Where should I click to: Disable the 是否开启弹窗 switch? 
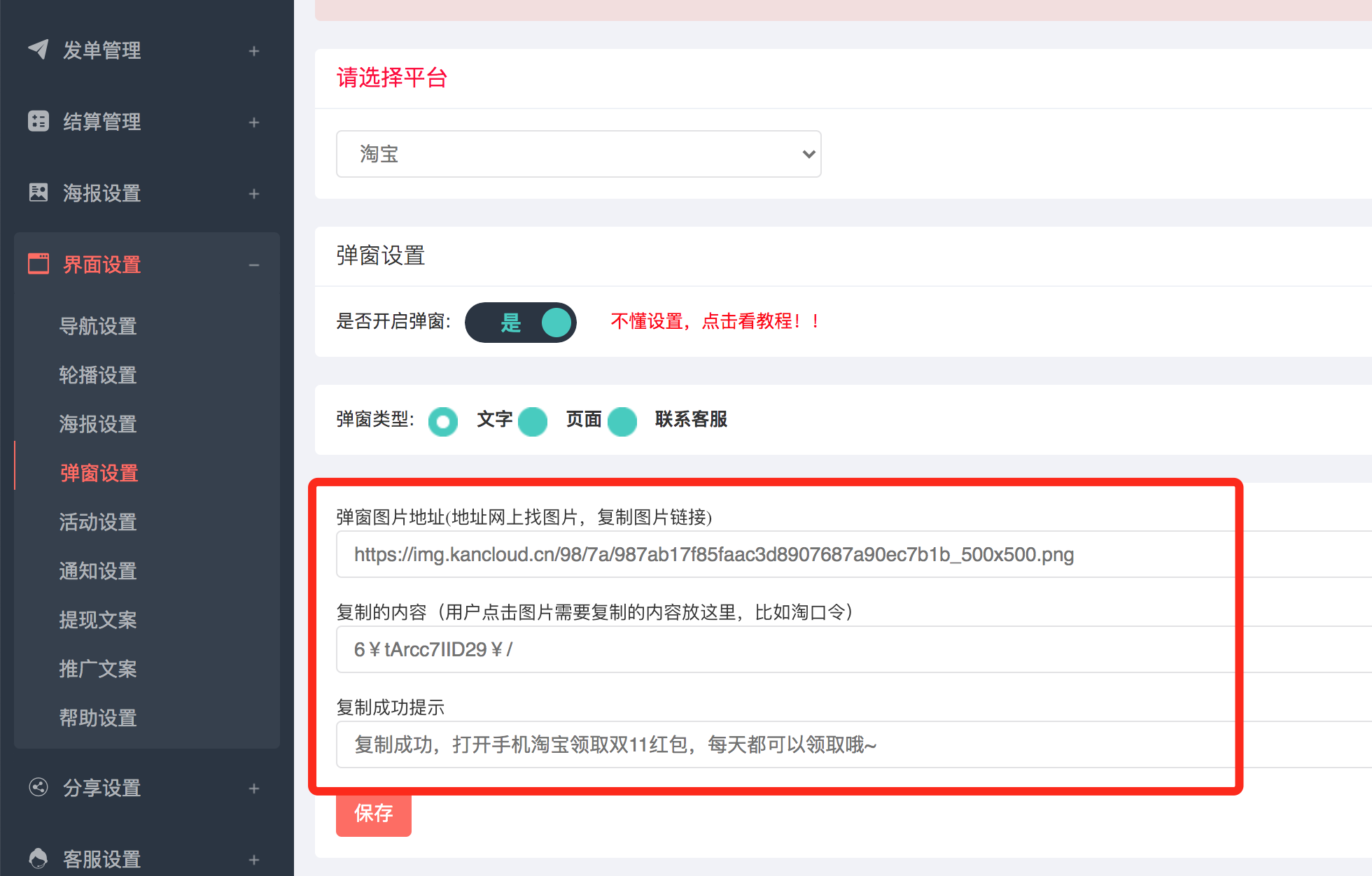(521, 323)
